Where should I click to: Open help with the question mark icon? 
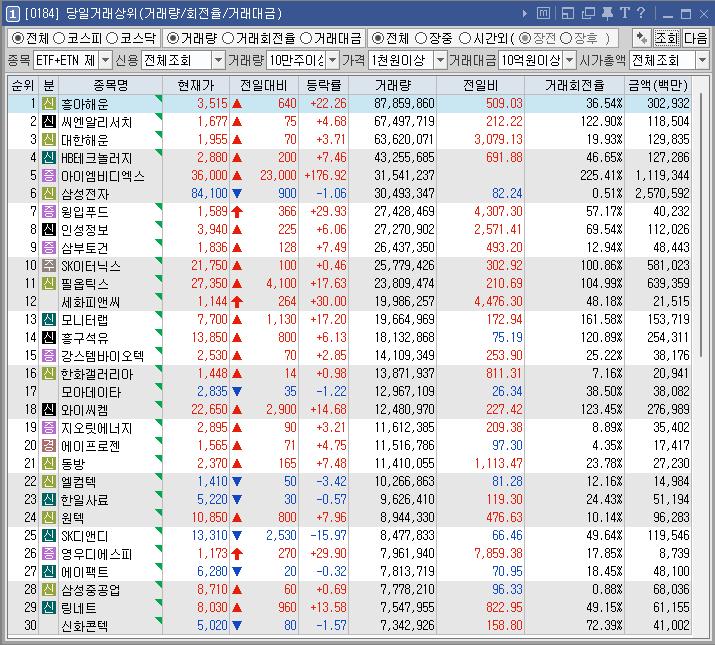pos(641,13)
